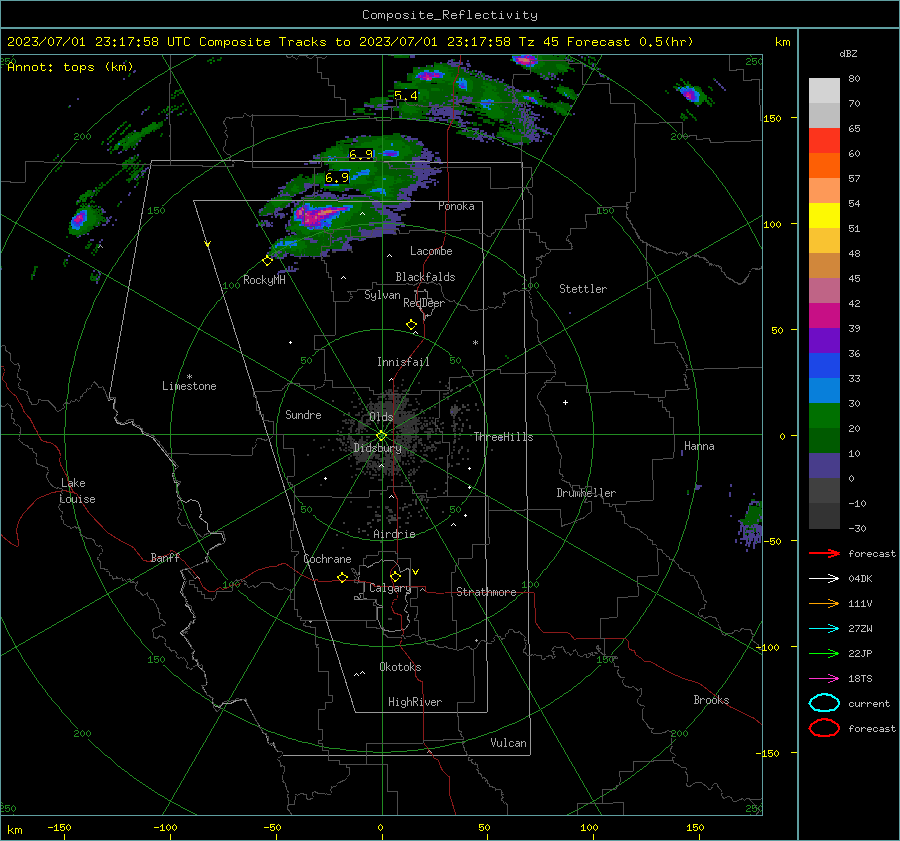Click the Okotoks city label

pos(400,667)
